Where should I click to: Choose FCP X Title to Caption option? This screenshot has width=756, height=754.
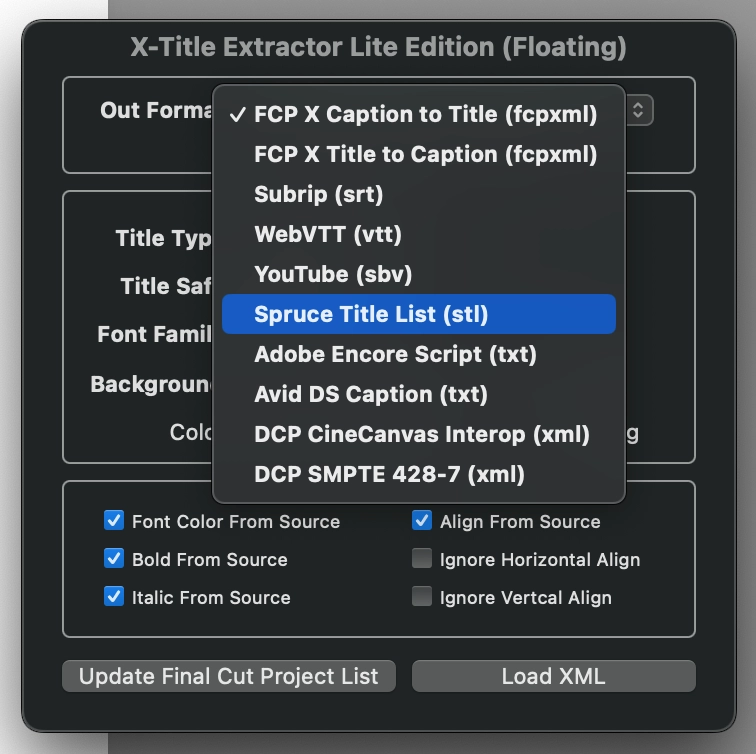click(x=418, y=154)
